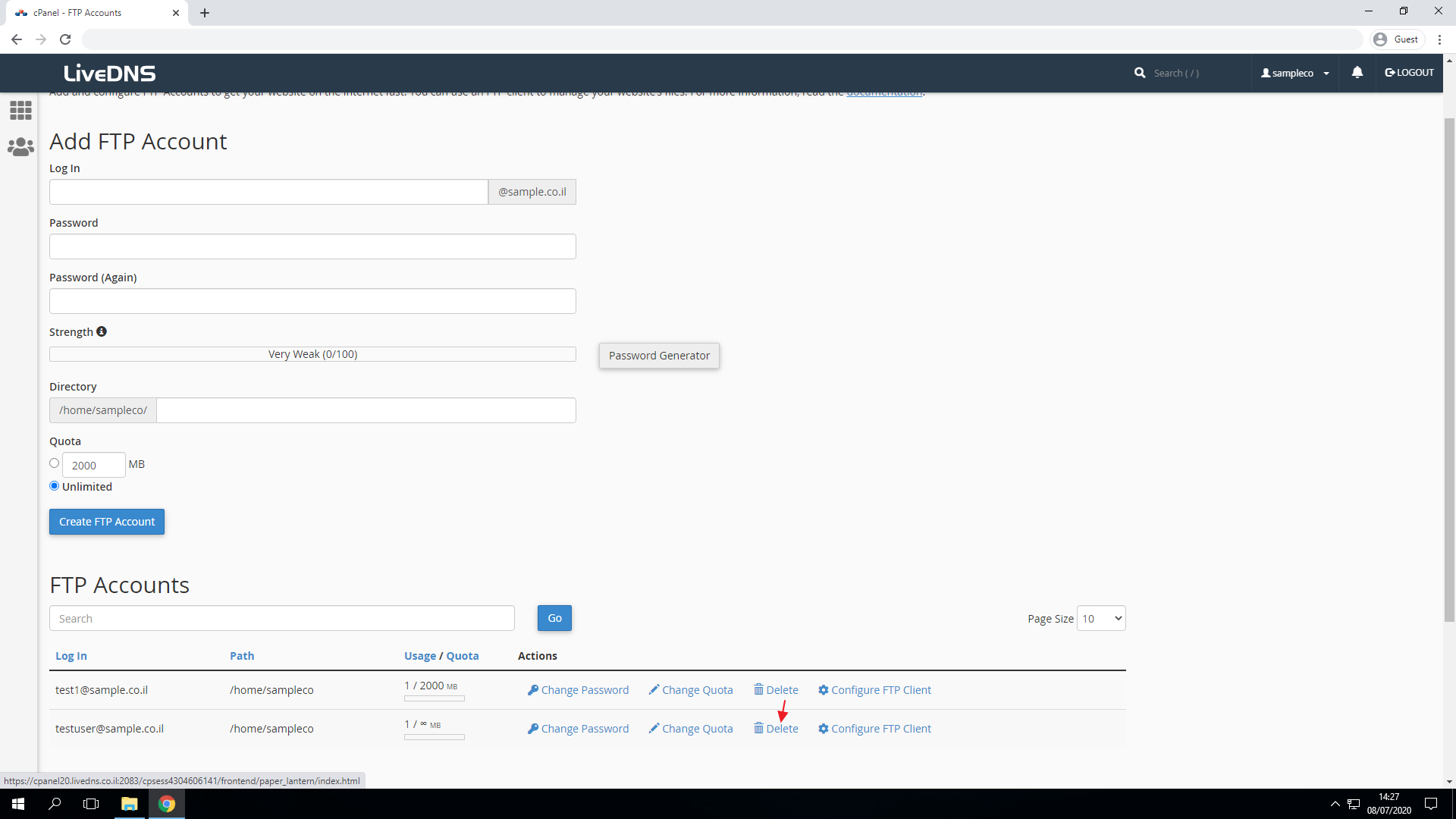The height and width of the screenshot is (819, 1456).
Task: Click Configure FTP Client gear for test1
Action: [x=823, y=690]
